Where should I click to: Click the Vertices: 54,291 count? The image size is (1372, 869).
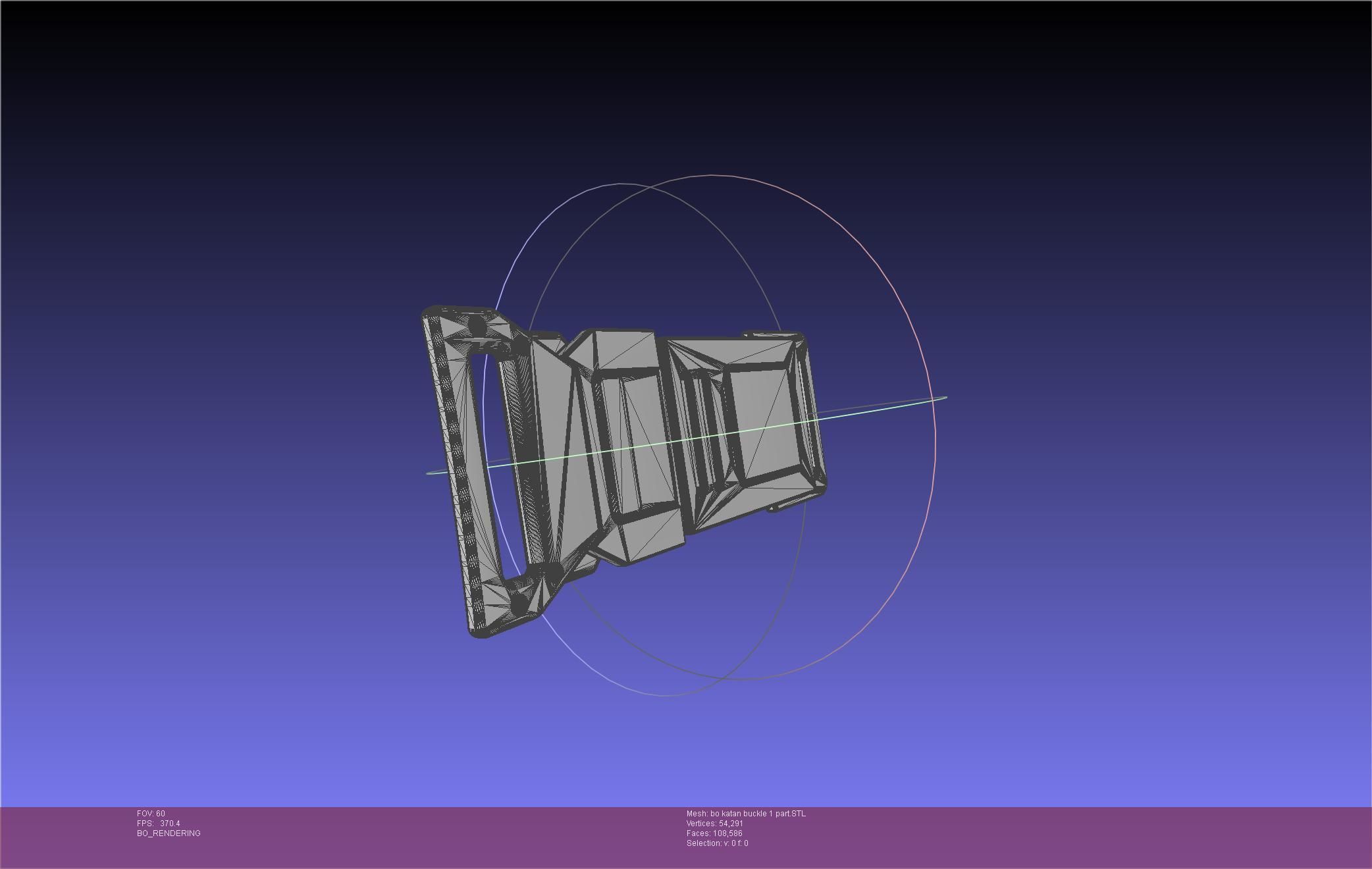coord(714,824)
